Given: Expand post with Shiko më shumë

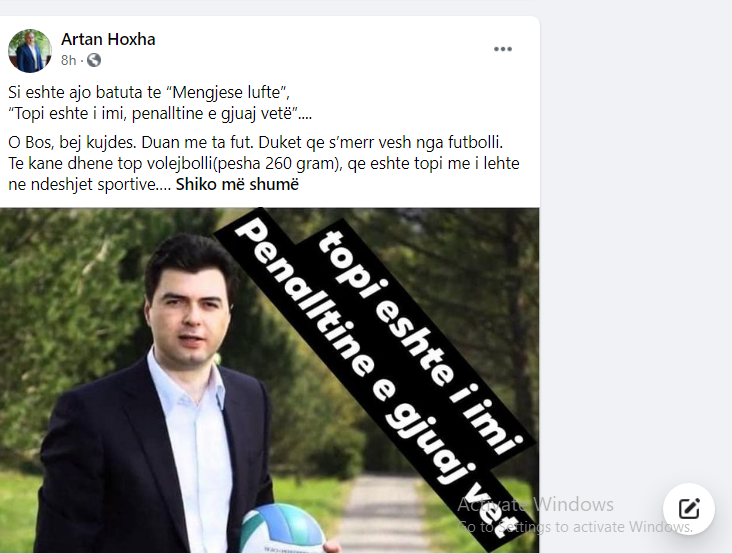Looking at the screenshot, I should [x=237, y=184].
